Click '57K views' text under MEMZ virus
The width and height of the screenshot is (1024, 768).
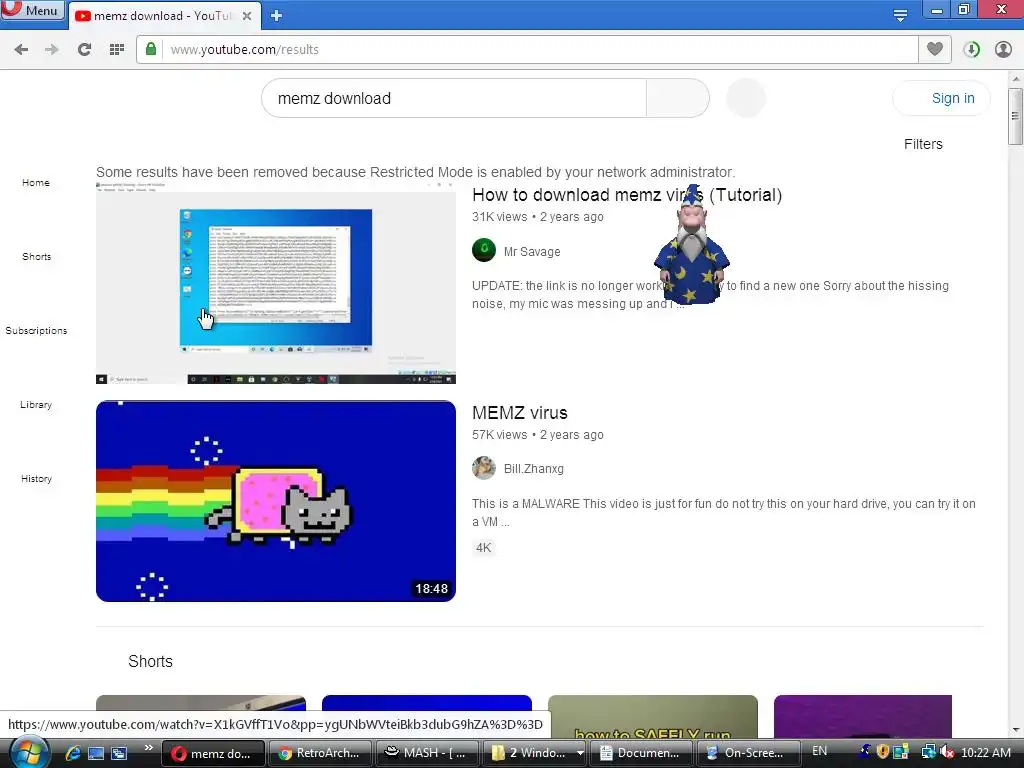[x=499, y=435]
